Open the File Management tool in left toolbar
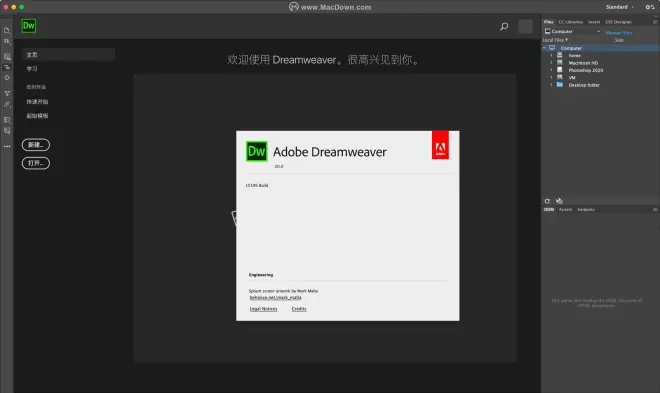This screenshot has width=660, height=393. point(7,41)
